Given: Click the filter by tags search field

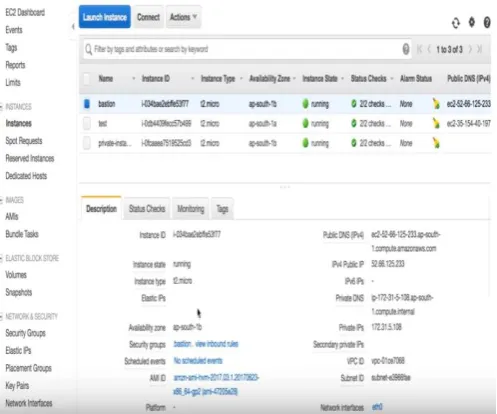Looking at the screenshot, I should (247, 49).
